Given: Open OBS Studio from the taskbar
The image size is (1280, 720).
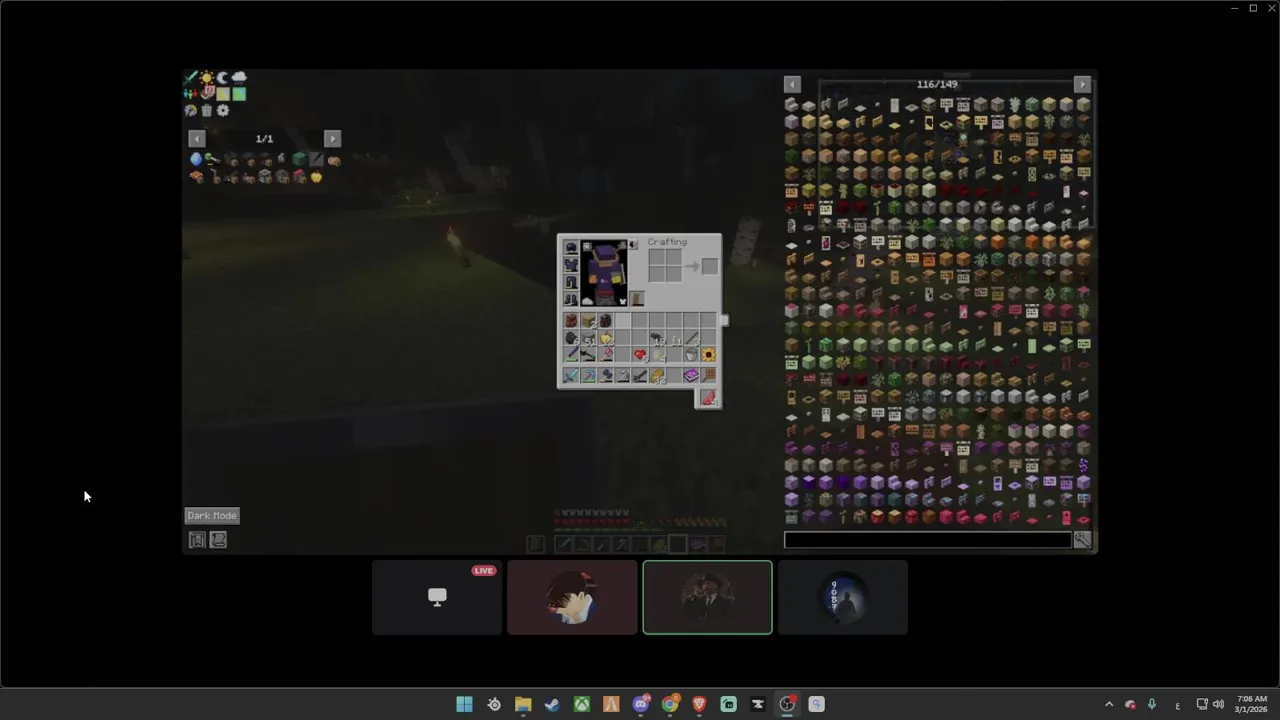Looking at the screenshot, I should point(787,704).
